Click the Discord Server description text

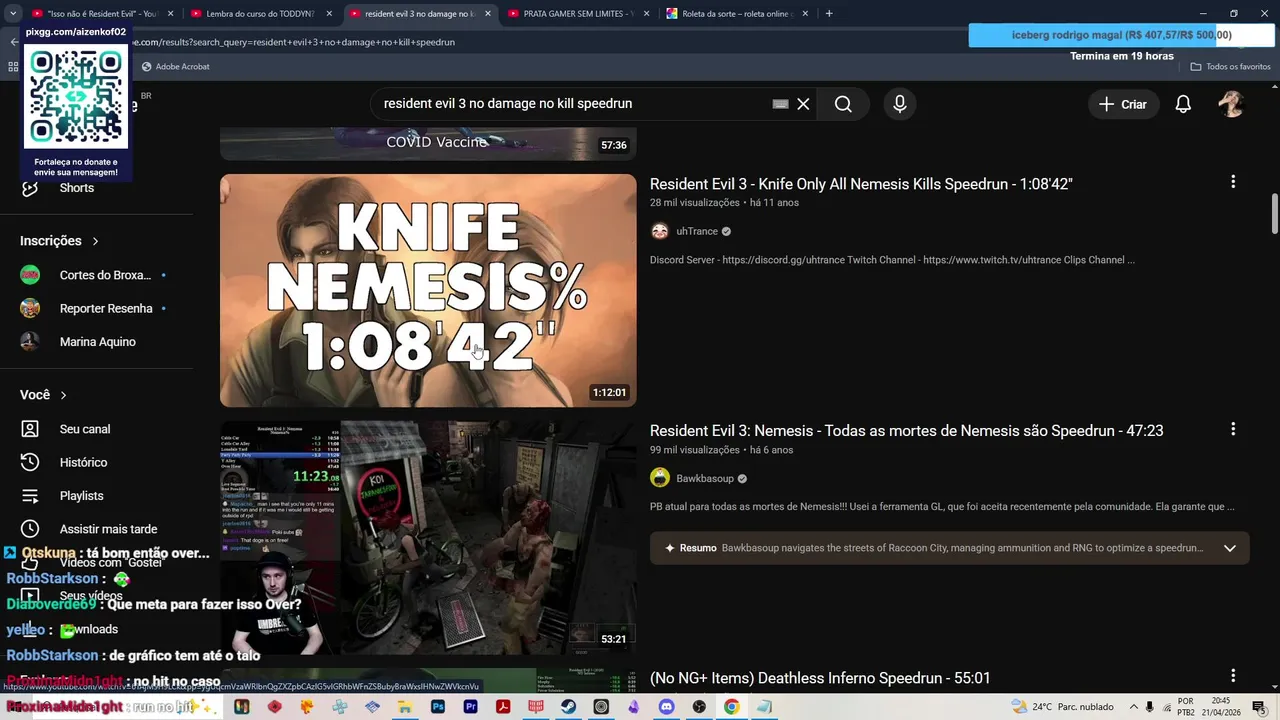pos(892,260)
